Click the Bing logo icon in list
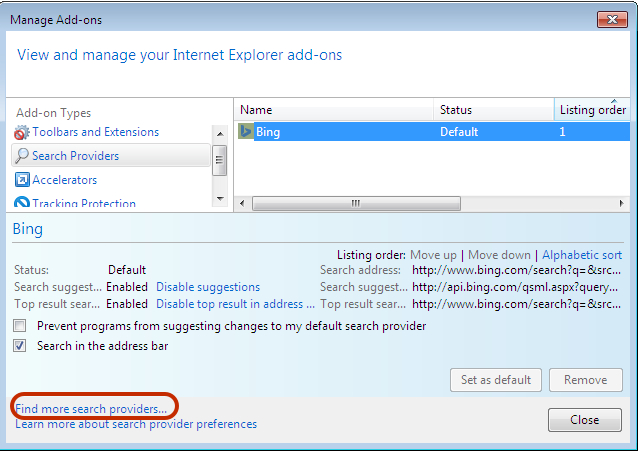This screenshot has height=451, width=638. pyautogui.click(x=246, y=131)
